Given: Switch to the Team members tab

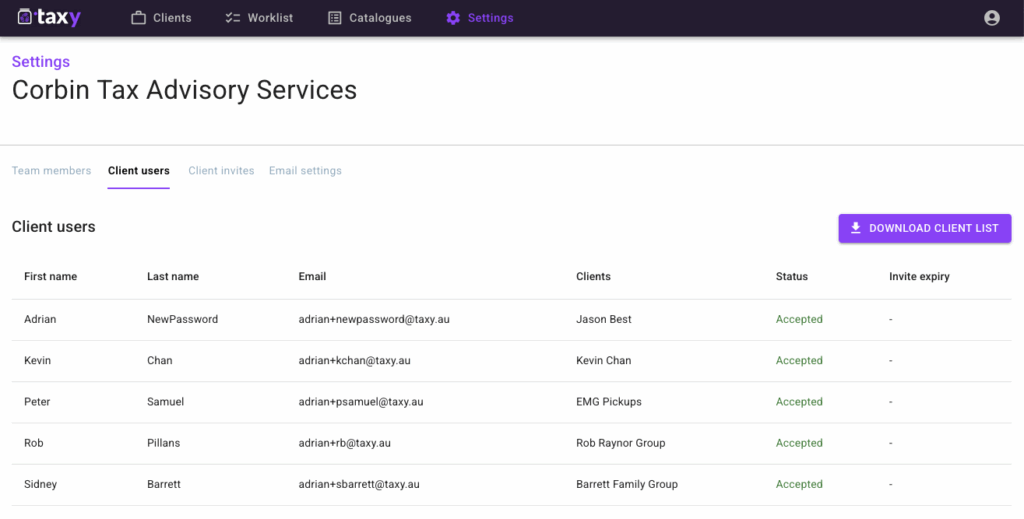Looking at the screenshot, I should 51,171.
